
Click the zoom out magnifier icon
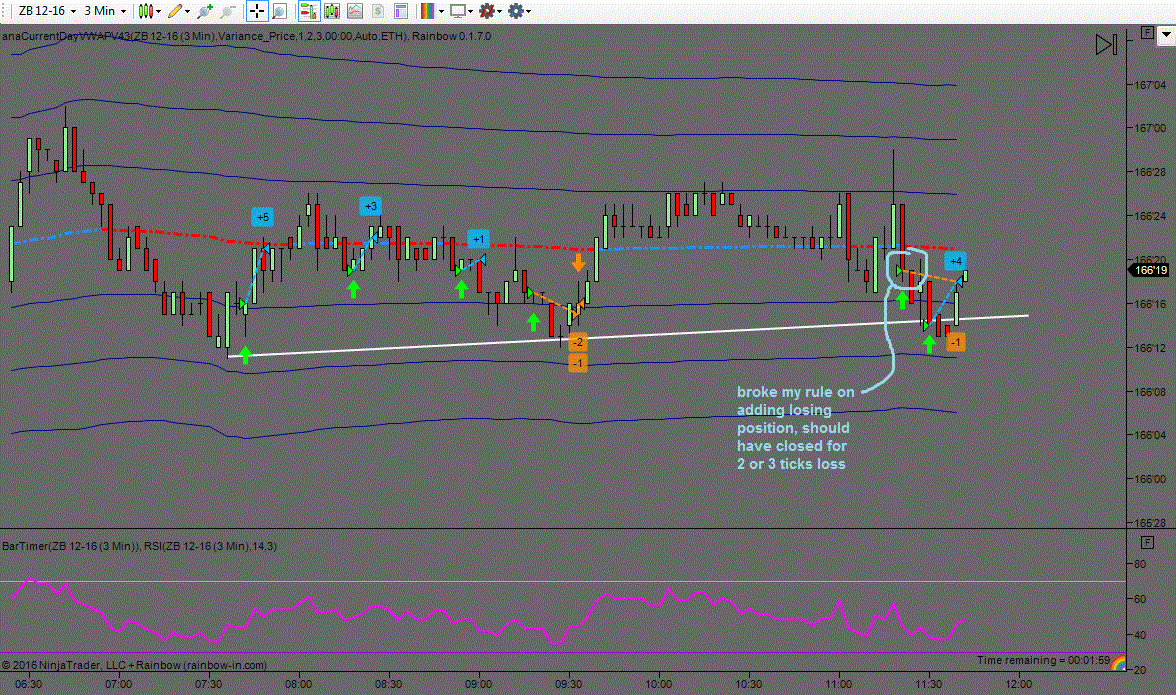[x=227, y=11]
